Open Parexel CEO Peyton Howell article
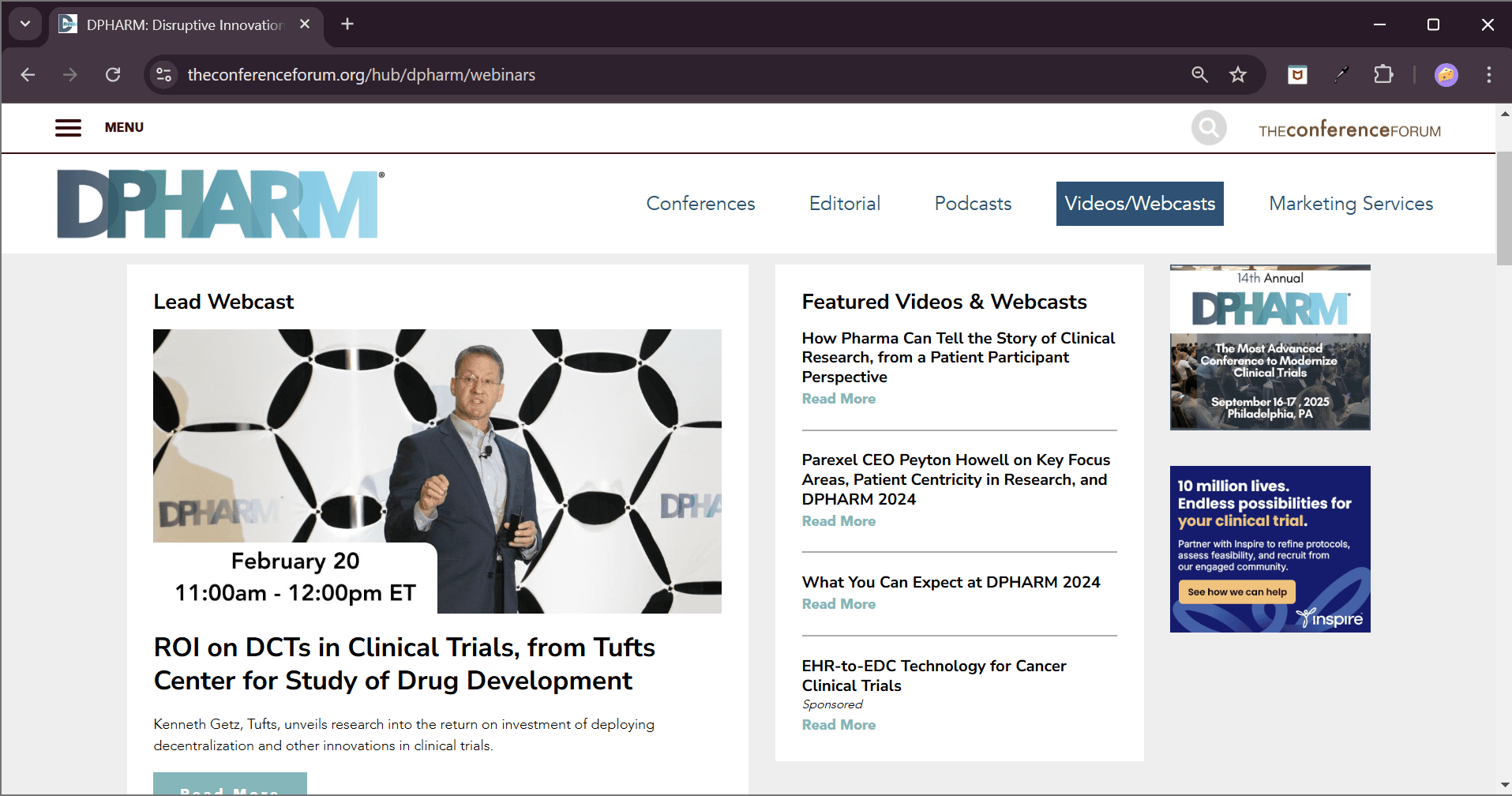The width and height of the screenshot is (1512, 796). [956, 479]
